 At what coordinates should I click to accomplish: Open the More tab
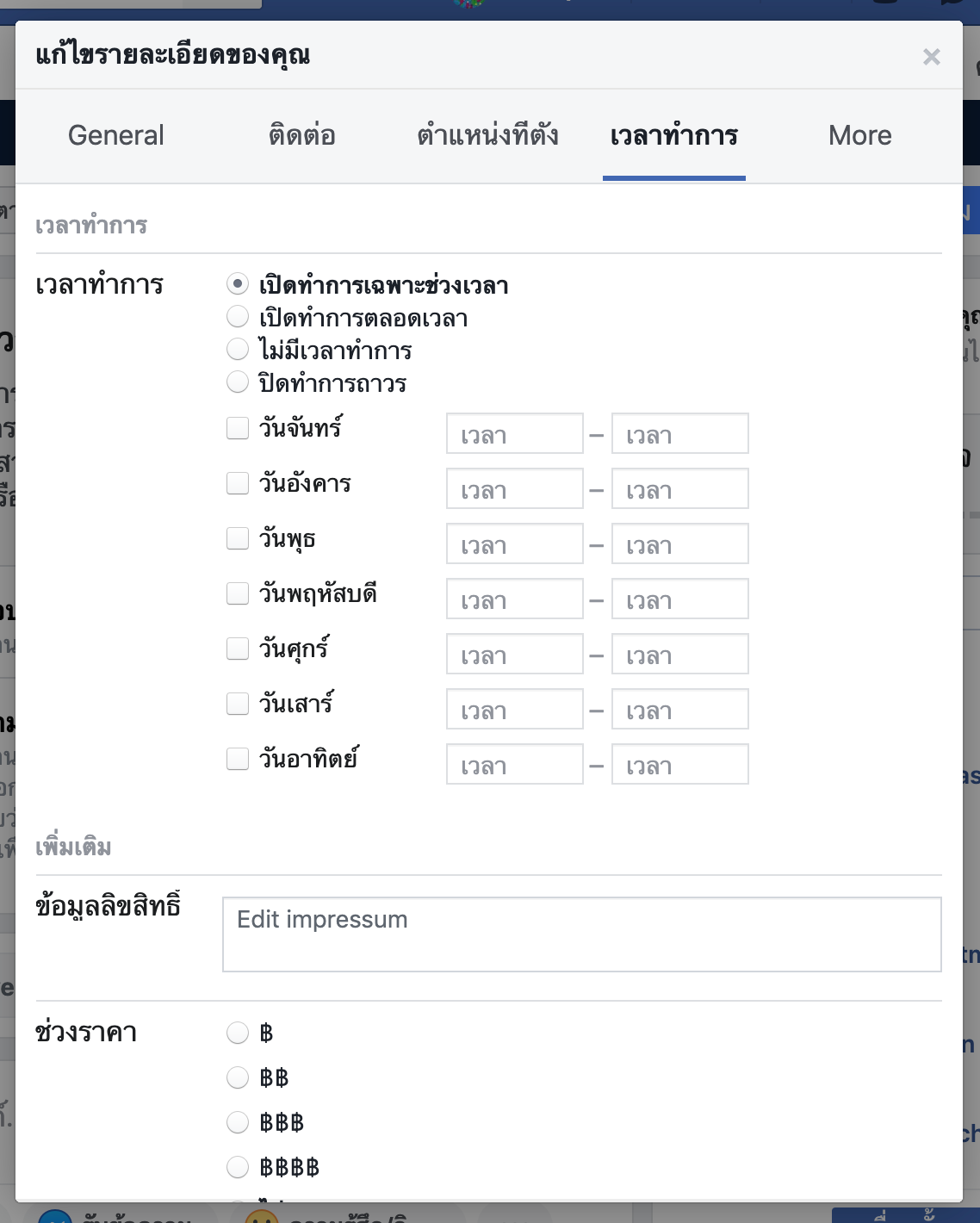(x=859, y=135)
